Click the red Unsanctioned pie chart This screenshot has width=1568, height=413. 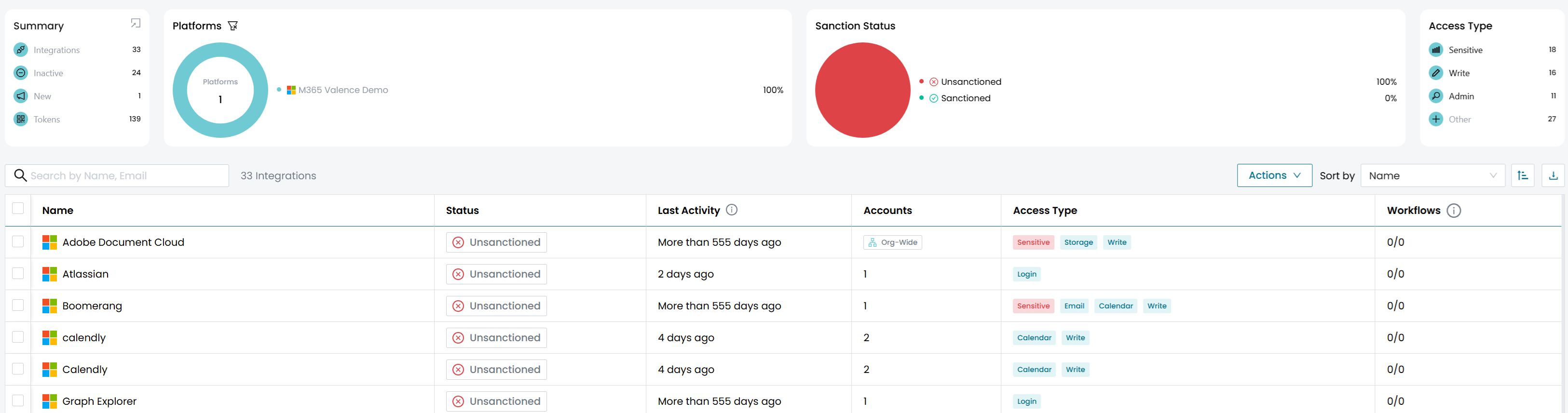tap(862, 90)
